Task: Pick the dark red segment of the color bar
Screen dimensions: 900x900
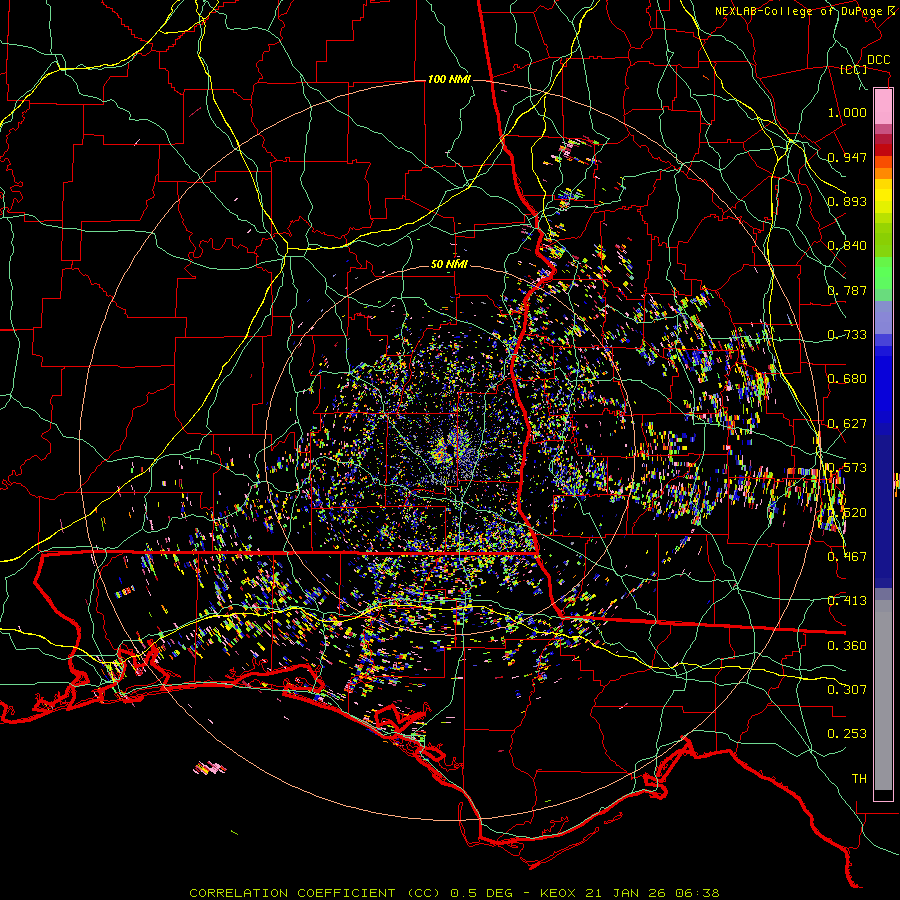Action: pos(883,149)
